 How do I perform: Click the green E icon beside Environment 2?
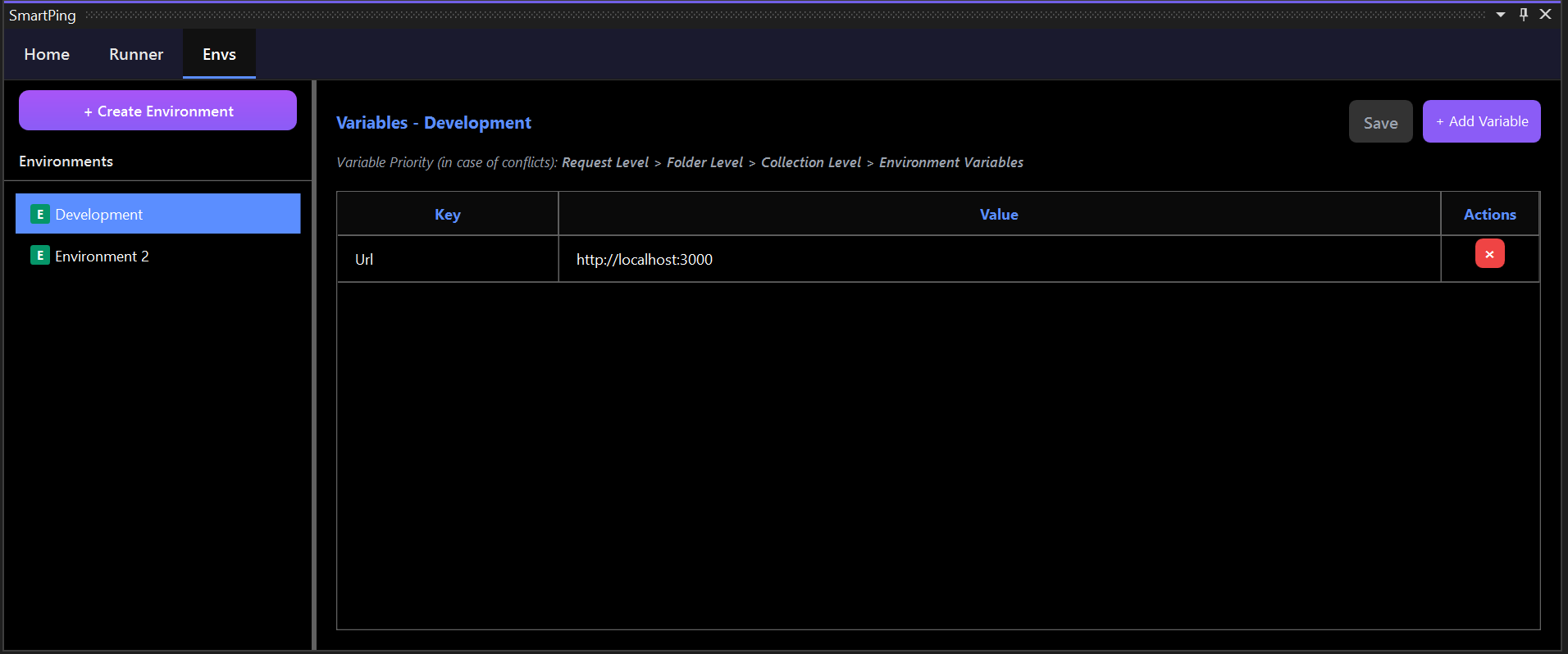[39, 256]
